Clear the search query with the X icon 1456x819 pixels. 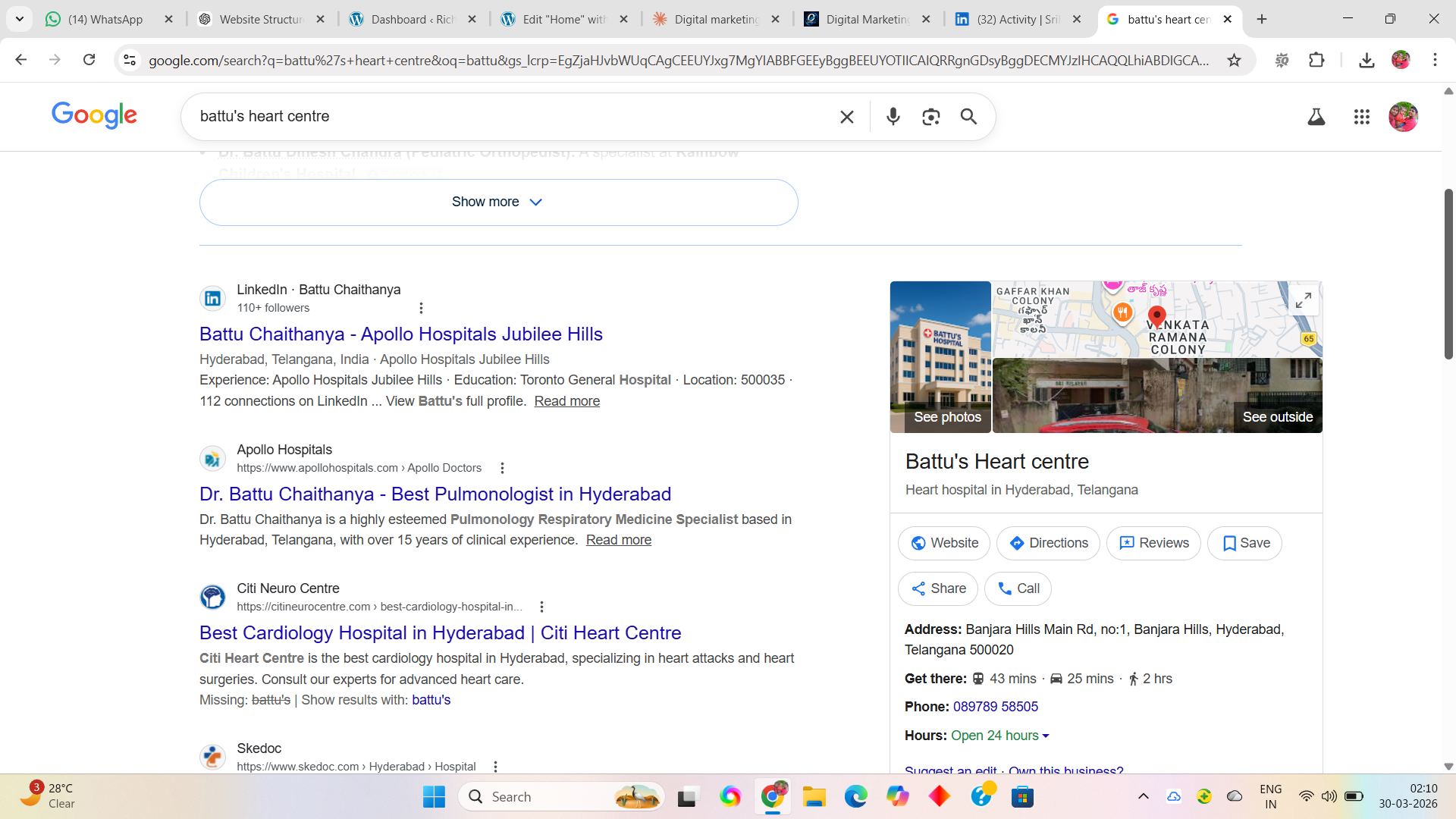click(x=846, y=117)
